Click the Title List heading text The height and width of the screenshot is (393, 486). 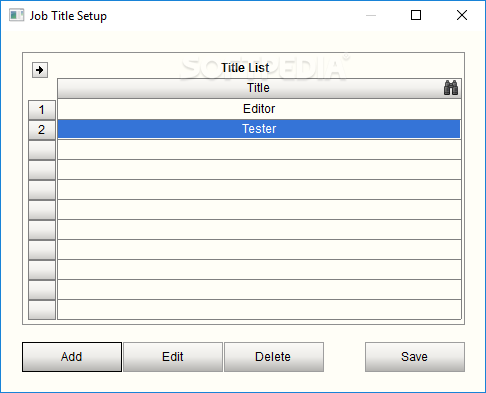coord(245,68)
